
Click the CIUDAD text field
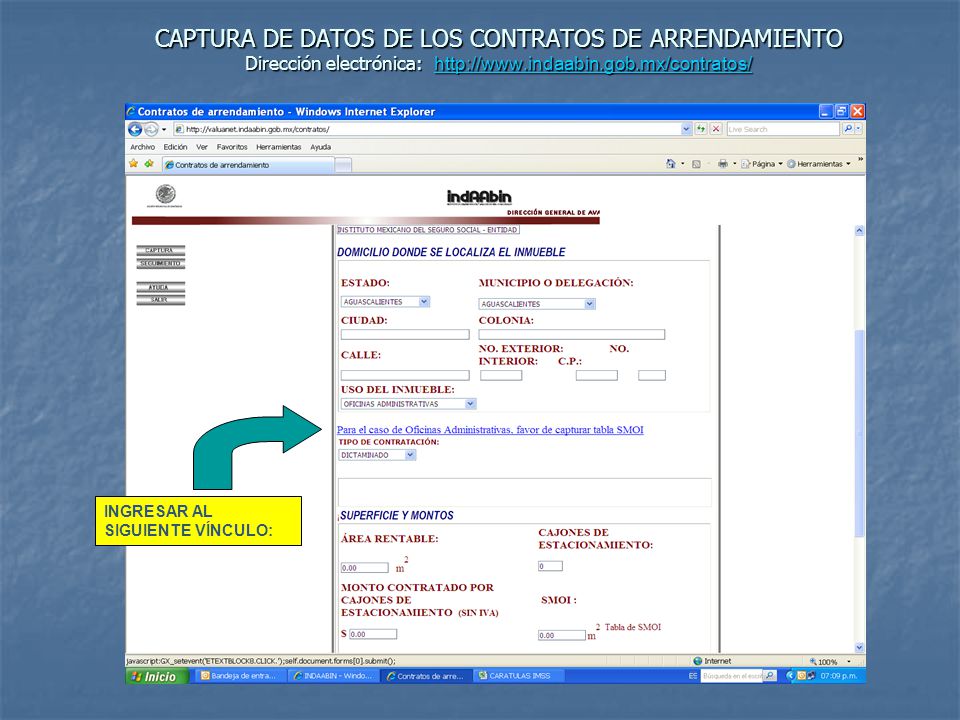tap(405, 334)
